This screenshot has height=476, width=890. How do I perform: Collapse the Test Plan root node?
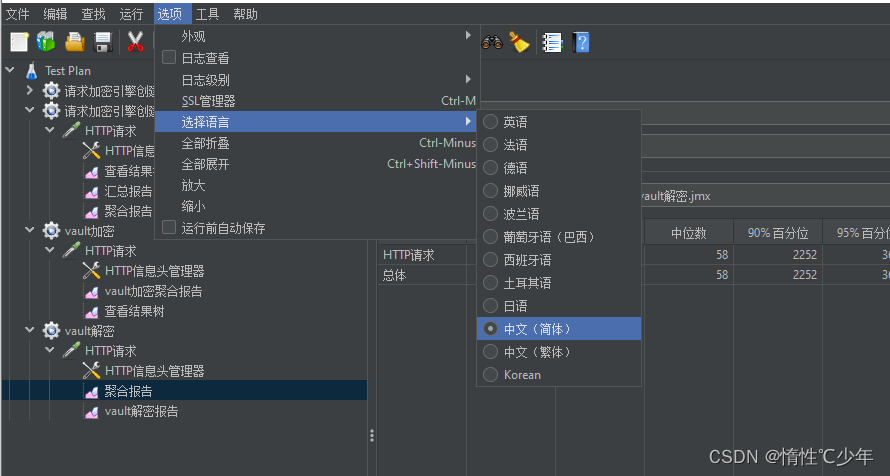(x=10, y=70)
